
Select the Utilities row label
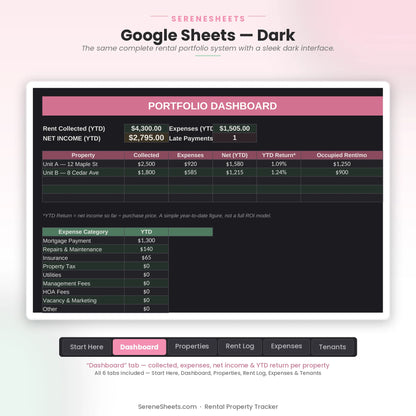(83, 275)
